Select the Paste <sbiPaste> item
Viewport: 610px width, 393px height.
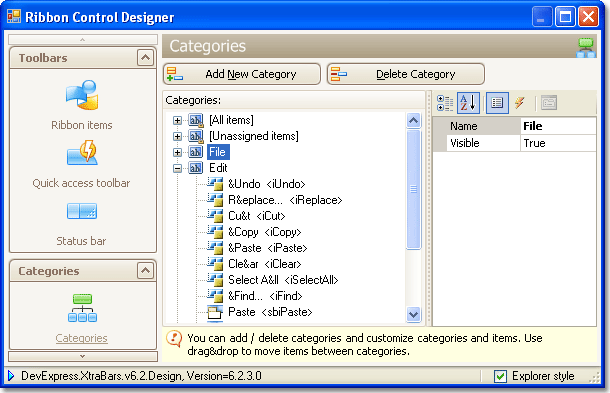coord(270,312)
